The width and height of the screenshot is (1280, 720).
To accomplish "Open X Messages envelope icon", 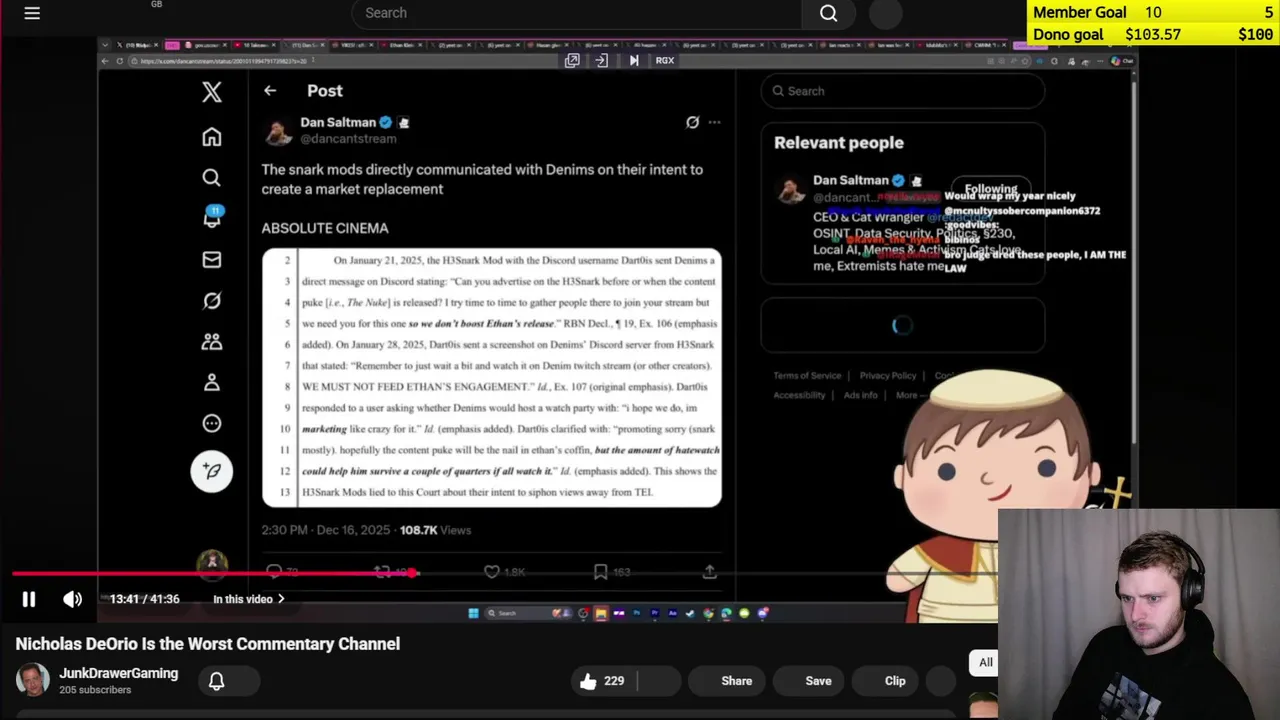I will coord(211,260).
